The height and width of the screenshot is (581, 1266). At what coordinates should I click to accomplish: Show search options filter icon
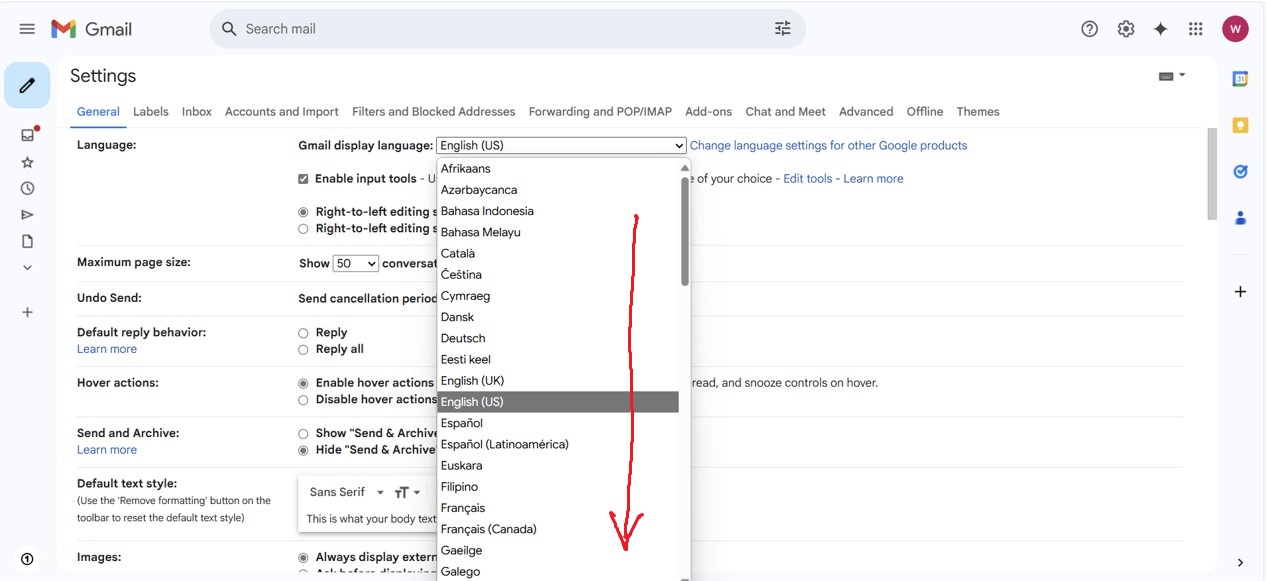point(782,29)
